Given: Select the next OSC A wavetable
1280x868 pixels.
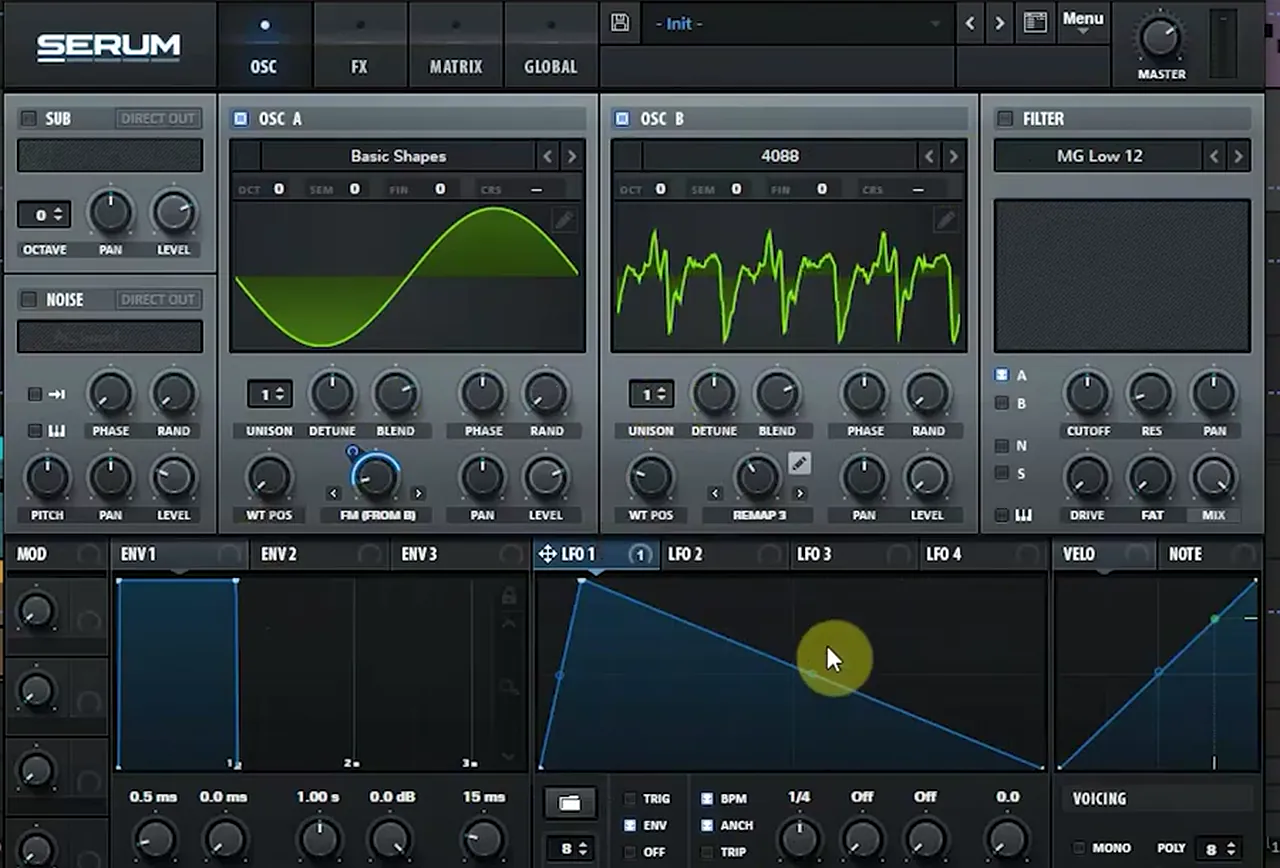Looking at the screenshot, I should pyautogui.click(x=571, y=156).
